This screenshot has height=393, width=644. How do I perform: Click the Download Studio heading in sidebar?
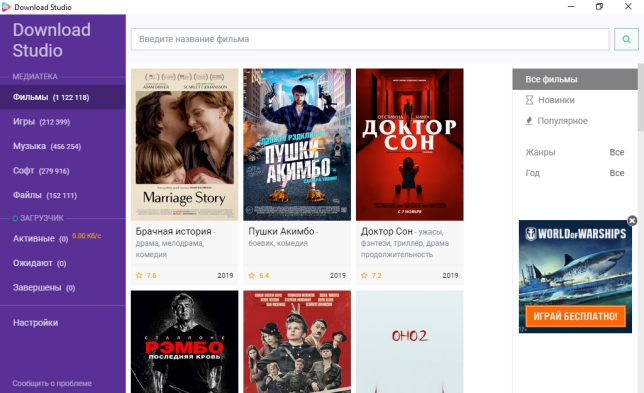click(51, 40)
